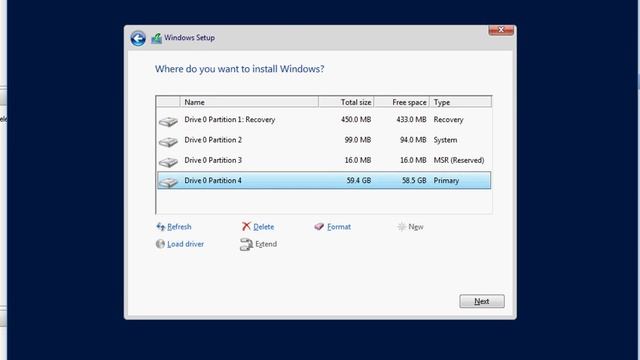The width and height of the screenshot is (640, 360).
Task: Select Drive 0 Partition 4 row
Action: 324,180
